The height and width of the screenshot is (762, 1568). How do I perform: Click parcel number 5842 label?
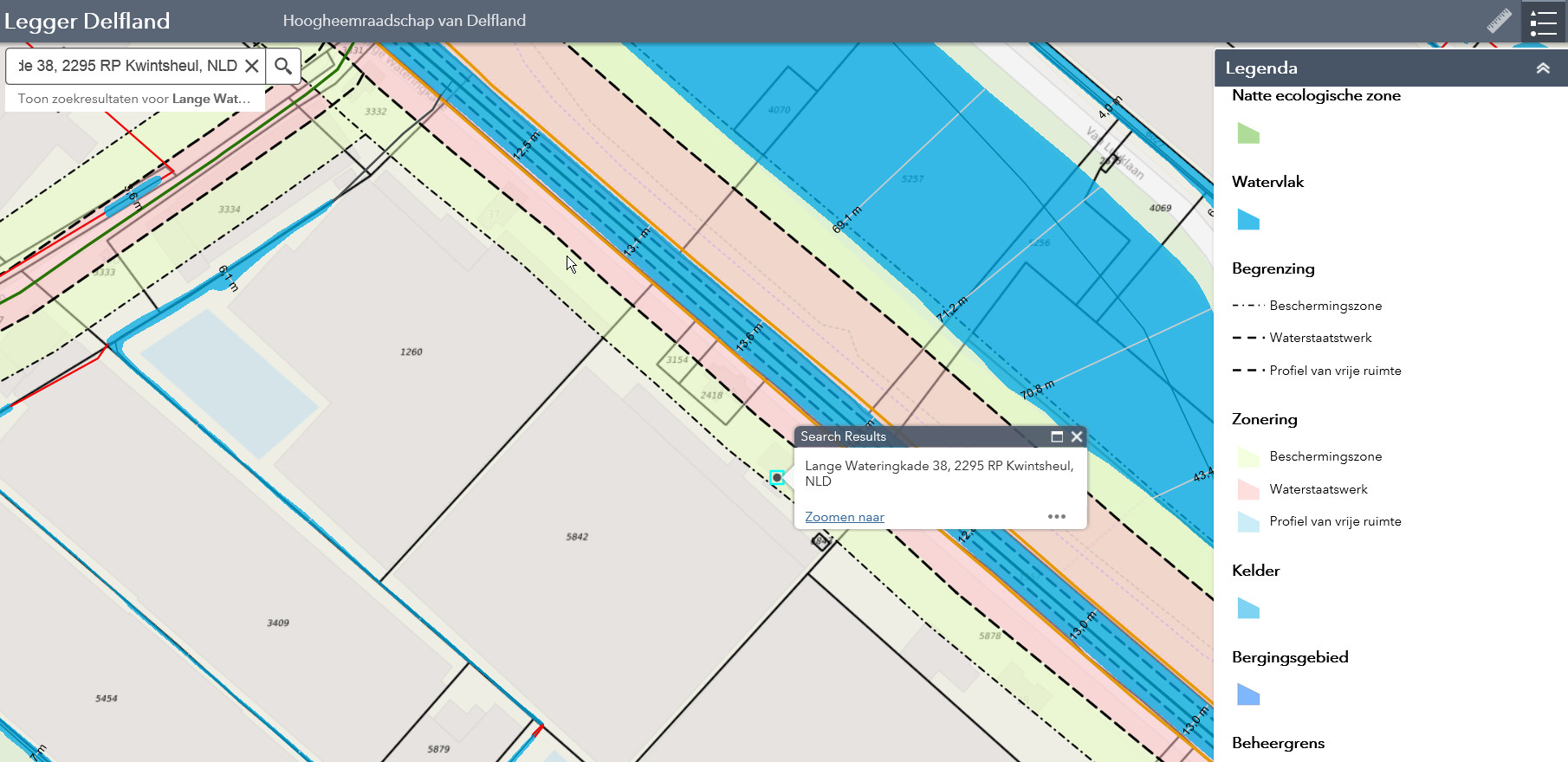coord(577,537)
